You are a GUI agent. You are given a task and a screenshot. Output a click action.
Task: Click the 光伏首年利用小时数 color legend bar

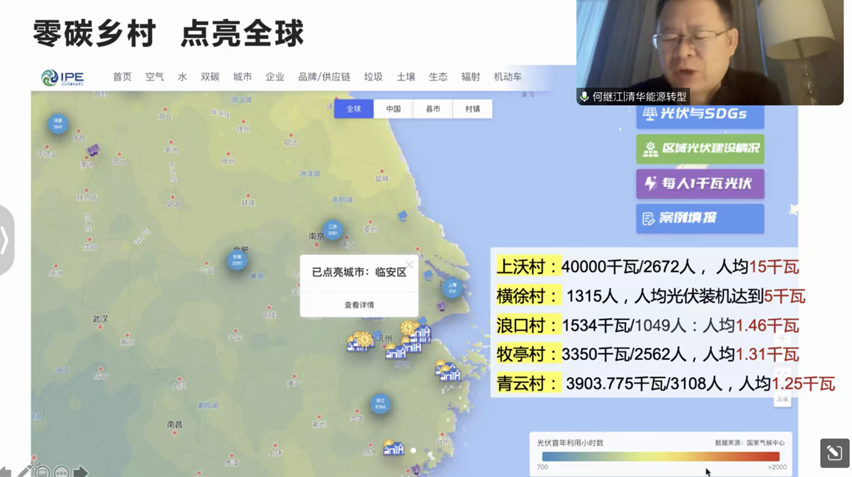point(660,456)
